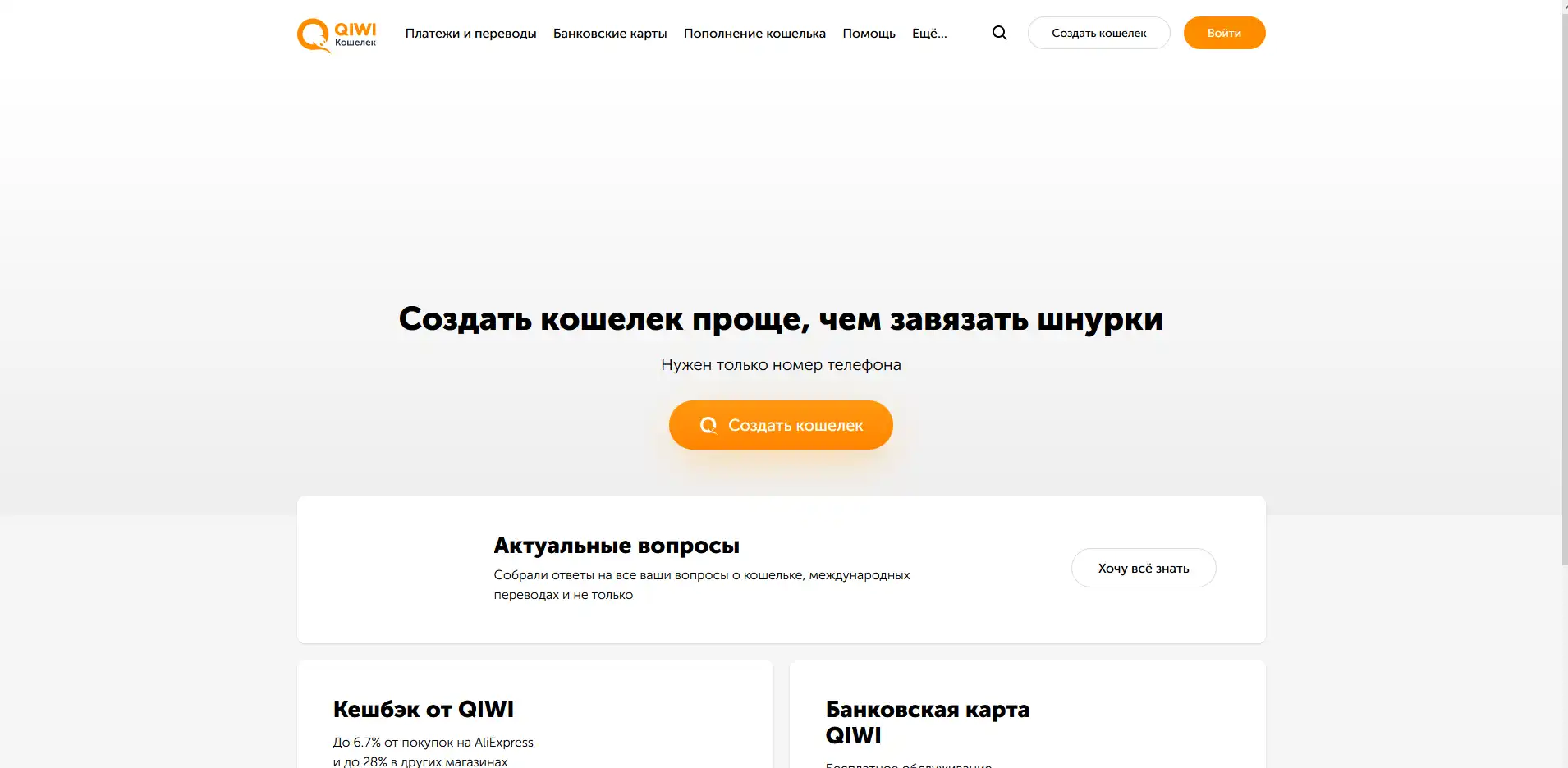Open the Банковская карта QIWI card
Screen dimensions: 1568x768
click(1027, 714)
